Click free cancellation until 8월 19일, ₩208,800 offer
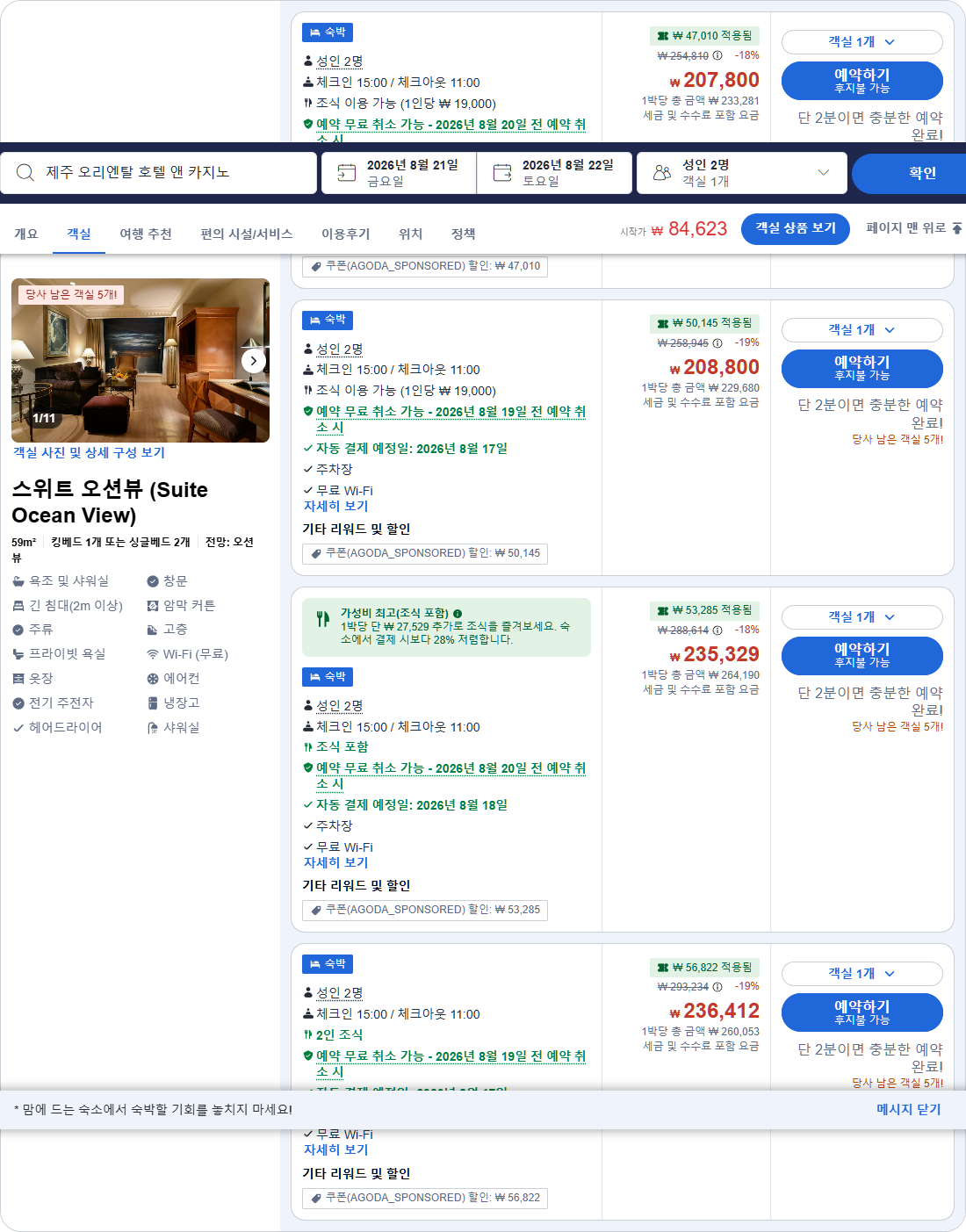This screenshot has height=1232, width=966. 451,420
